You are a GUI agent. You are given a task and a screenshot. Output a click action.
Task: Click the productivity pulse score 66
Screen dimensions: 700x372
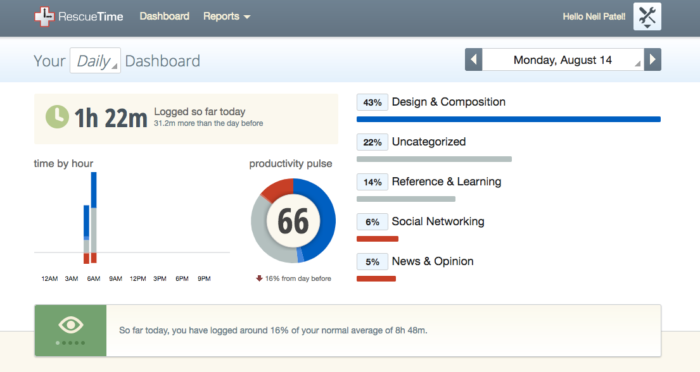(x=293, y=221)
